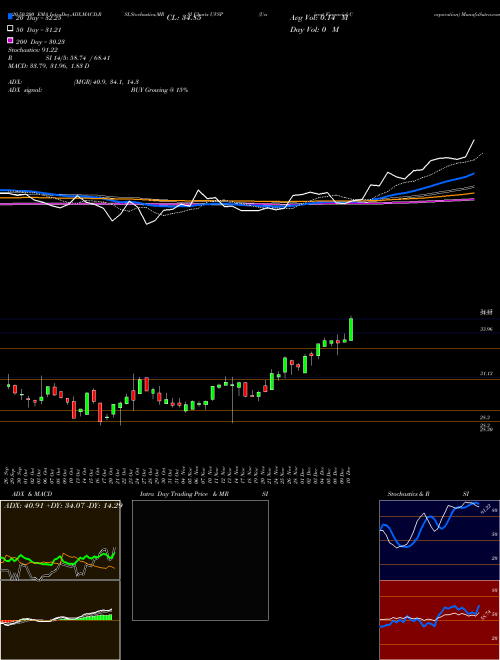This screenshot has height=660, width=500.
Task: Click the blue 20 Day EMA legend swatch
Action: pyautogui.click(x=10, y=17)
